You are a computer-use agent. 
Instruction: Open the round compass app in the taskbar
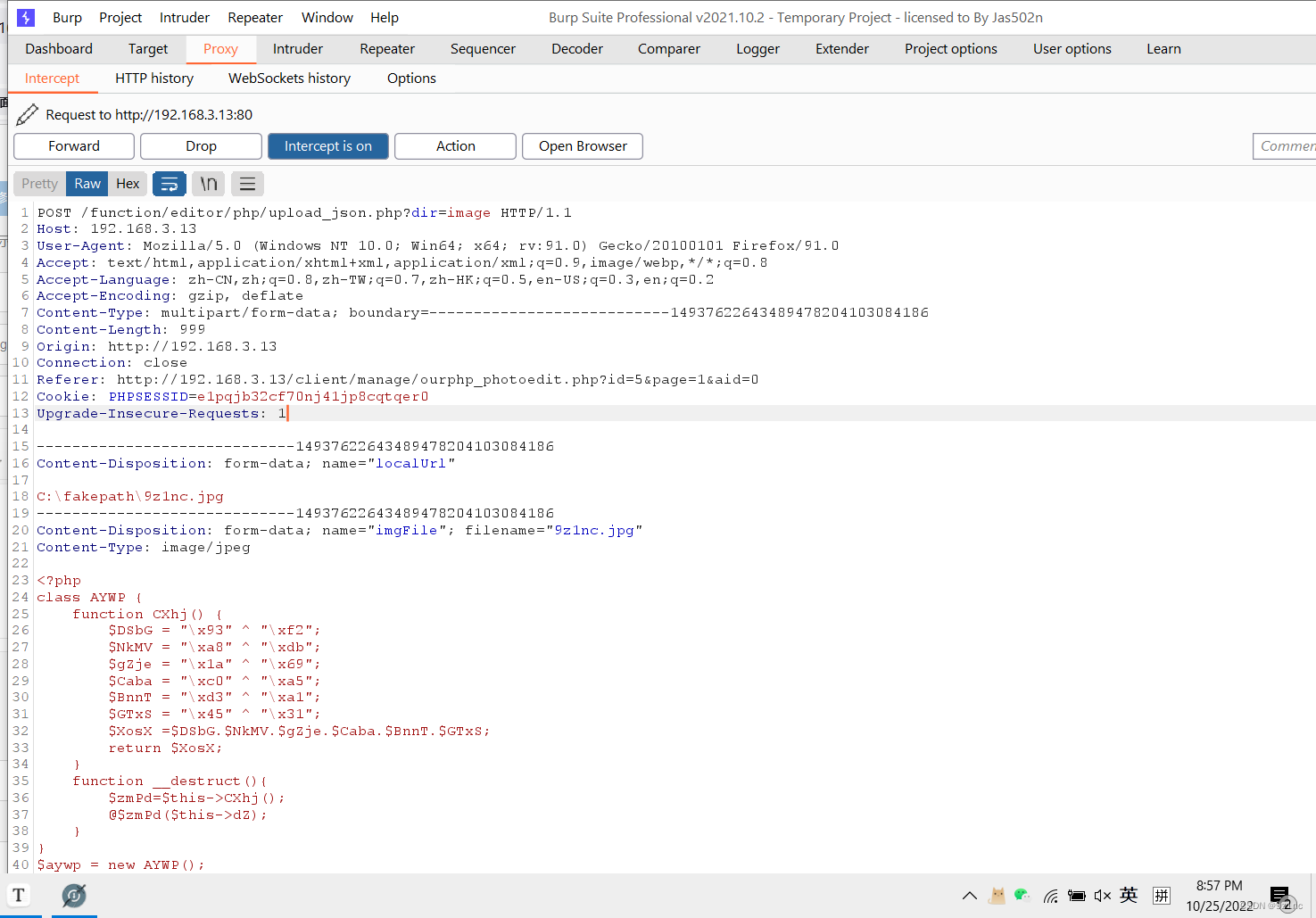coord(74,895)
